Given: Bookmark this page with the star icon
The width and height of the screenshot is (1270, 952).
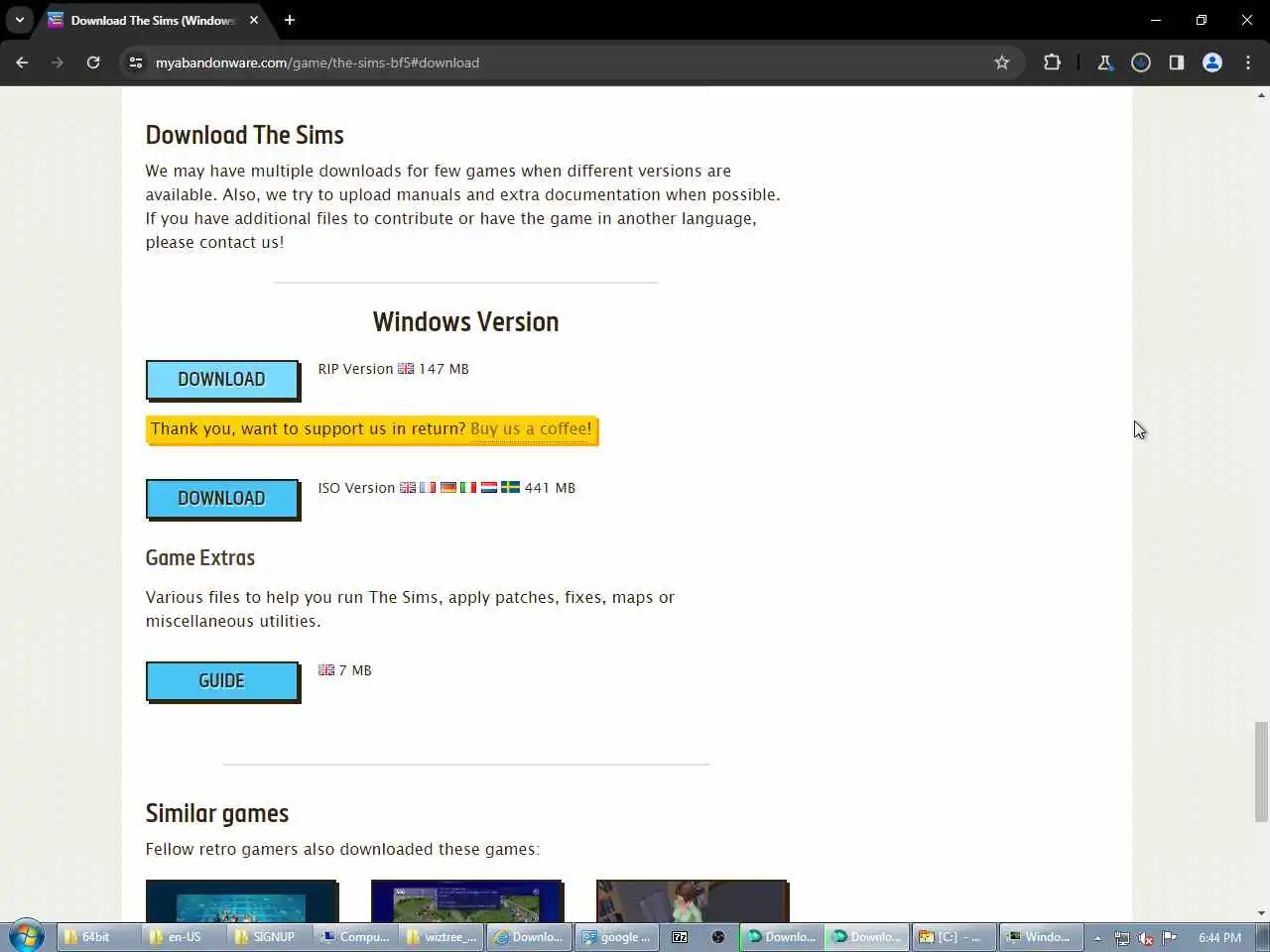Looking at the screenshot, I should [1002, 62].
